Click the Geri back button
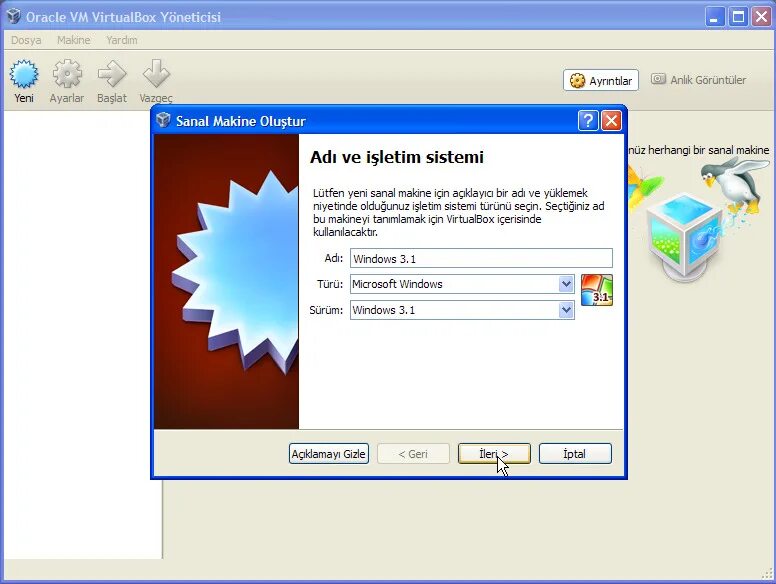776x584 pixels. [x=413, y=454]
